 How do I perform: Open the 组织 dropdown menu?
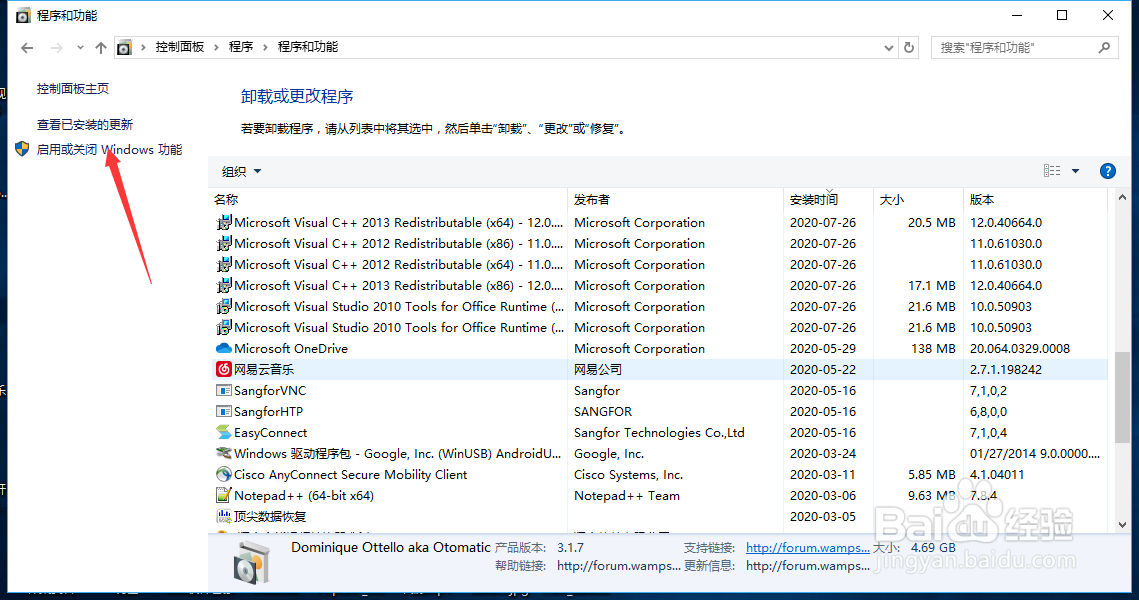click(x=241, y=171)
